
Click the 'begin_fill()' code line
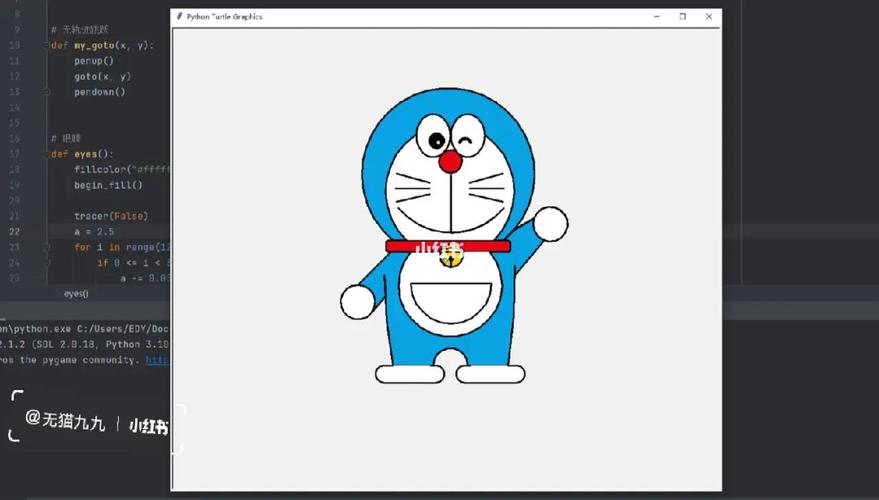point(108,185)
